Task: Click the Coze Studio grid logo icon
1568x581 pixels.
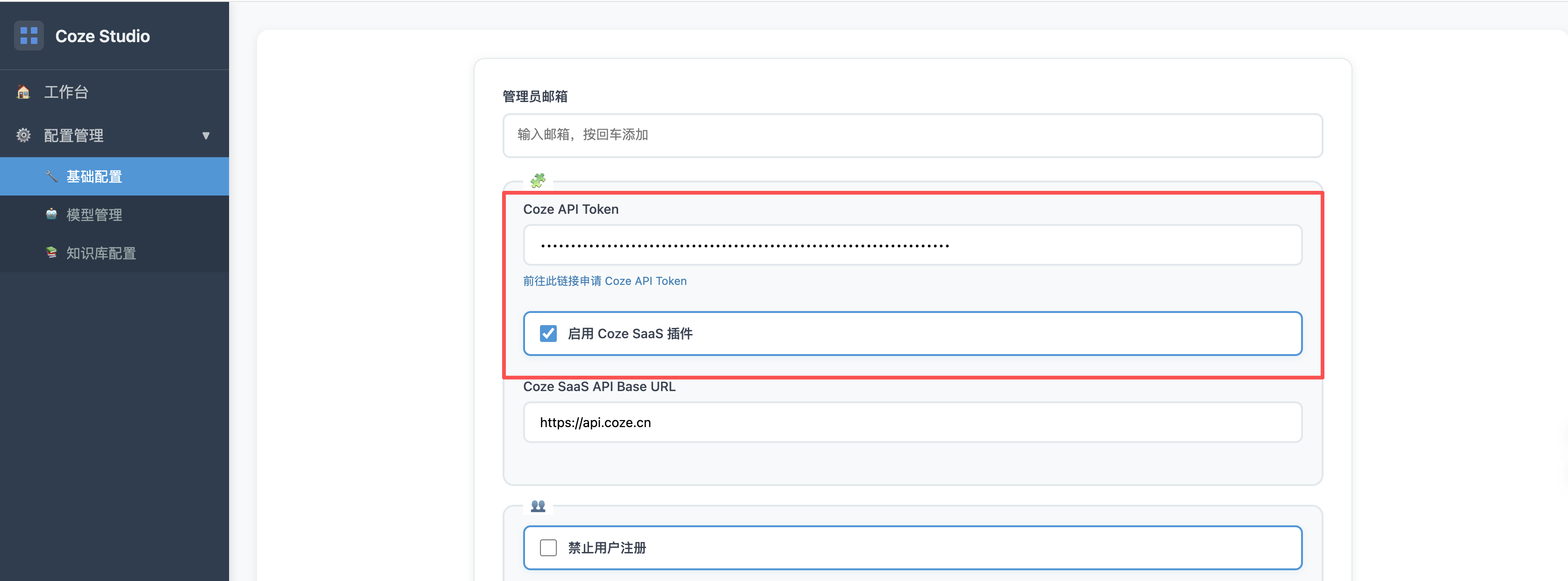Action: [29, 36]
